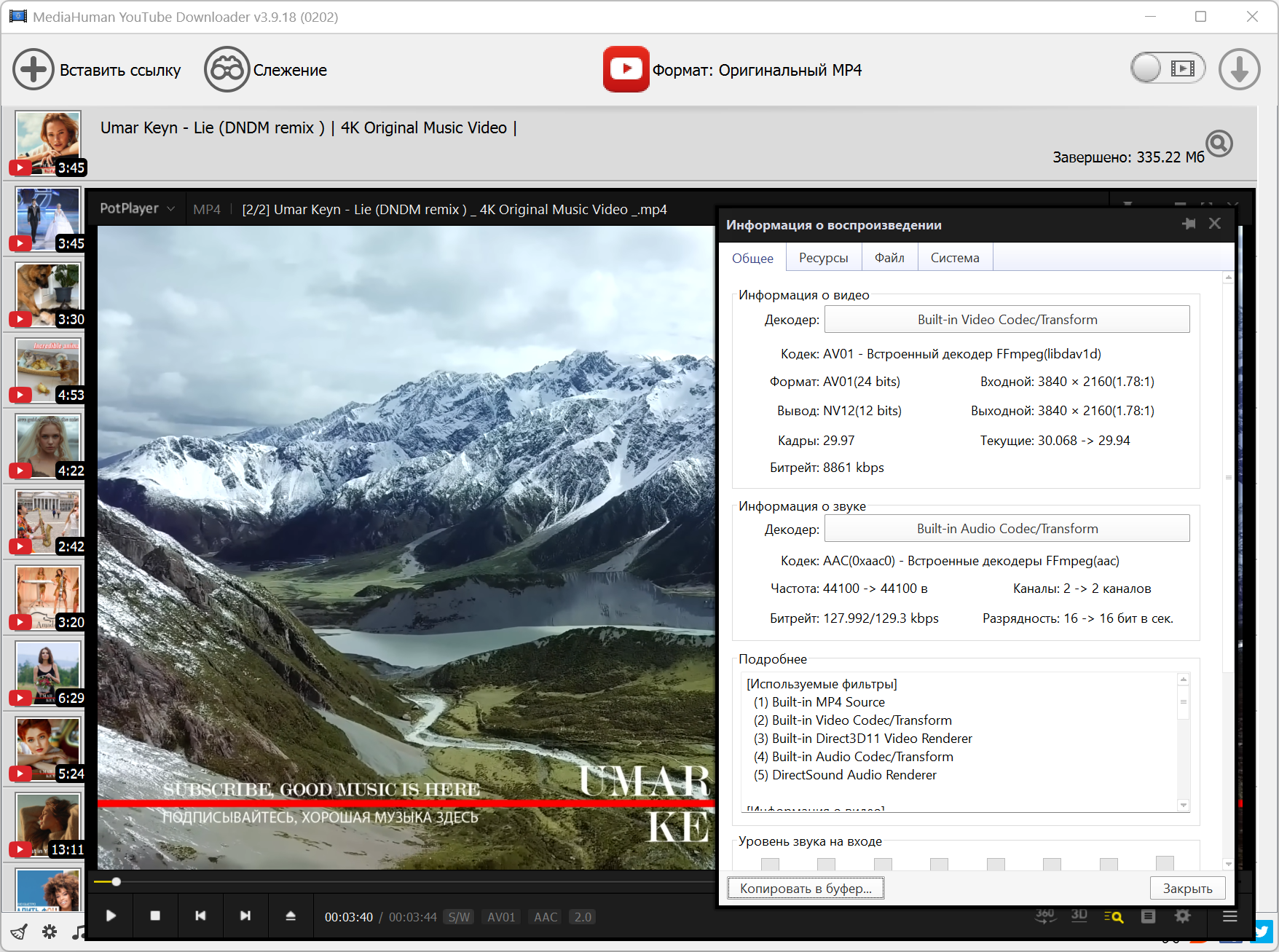1279x952 pixels.
Task: Open Built-in Video Codec/Transform decoder selector
Action: click(x=1007, y=320)
